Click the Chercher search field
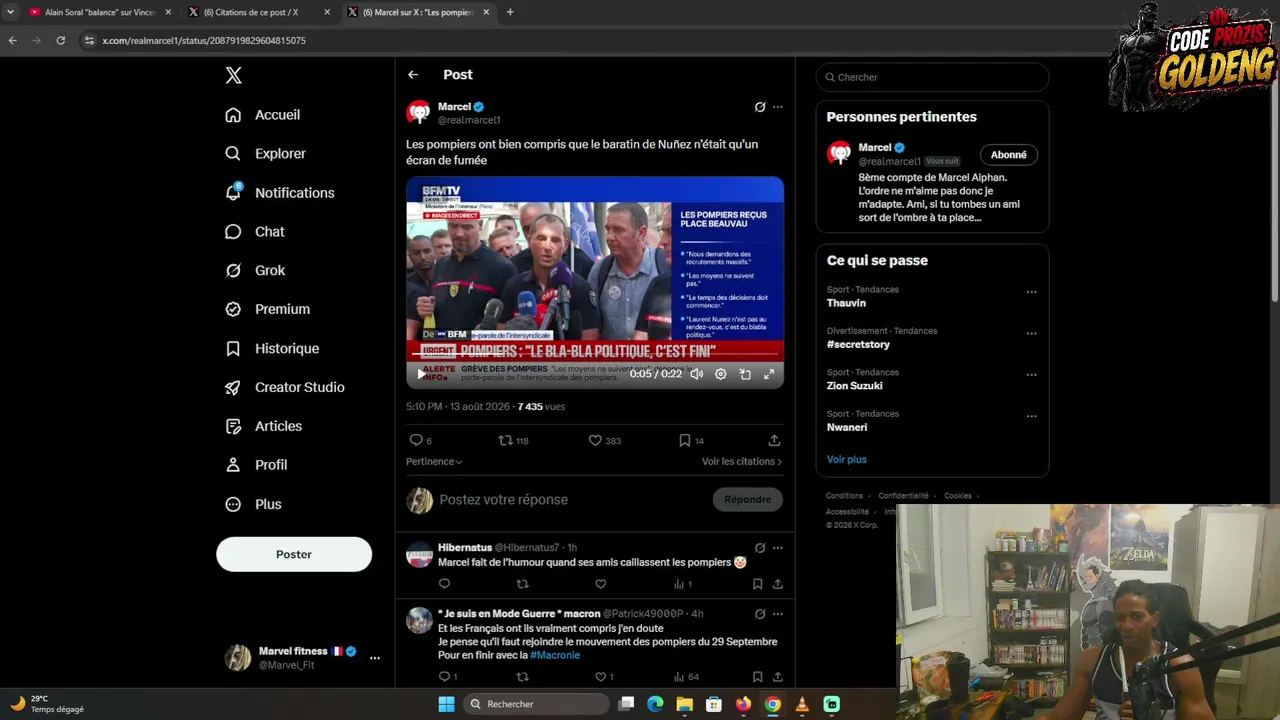1280x720 pixels. click(932, 77)
